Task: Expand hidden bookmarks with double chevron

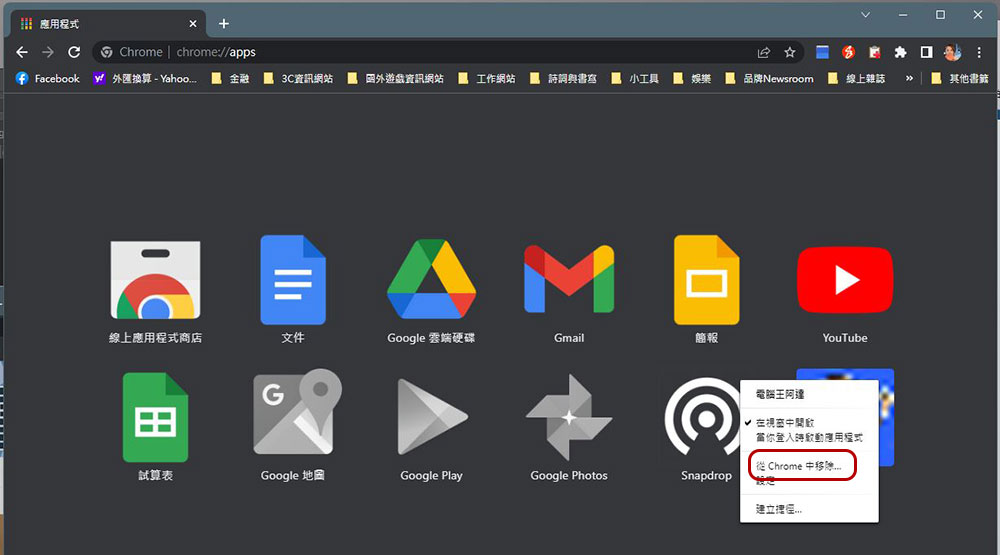Action: (909, 78)
